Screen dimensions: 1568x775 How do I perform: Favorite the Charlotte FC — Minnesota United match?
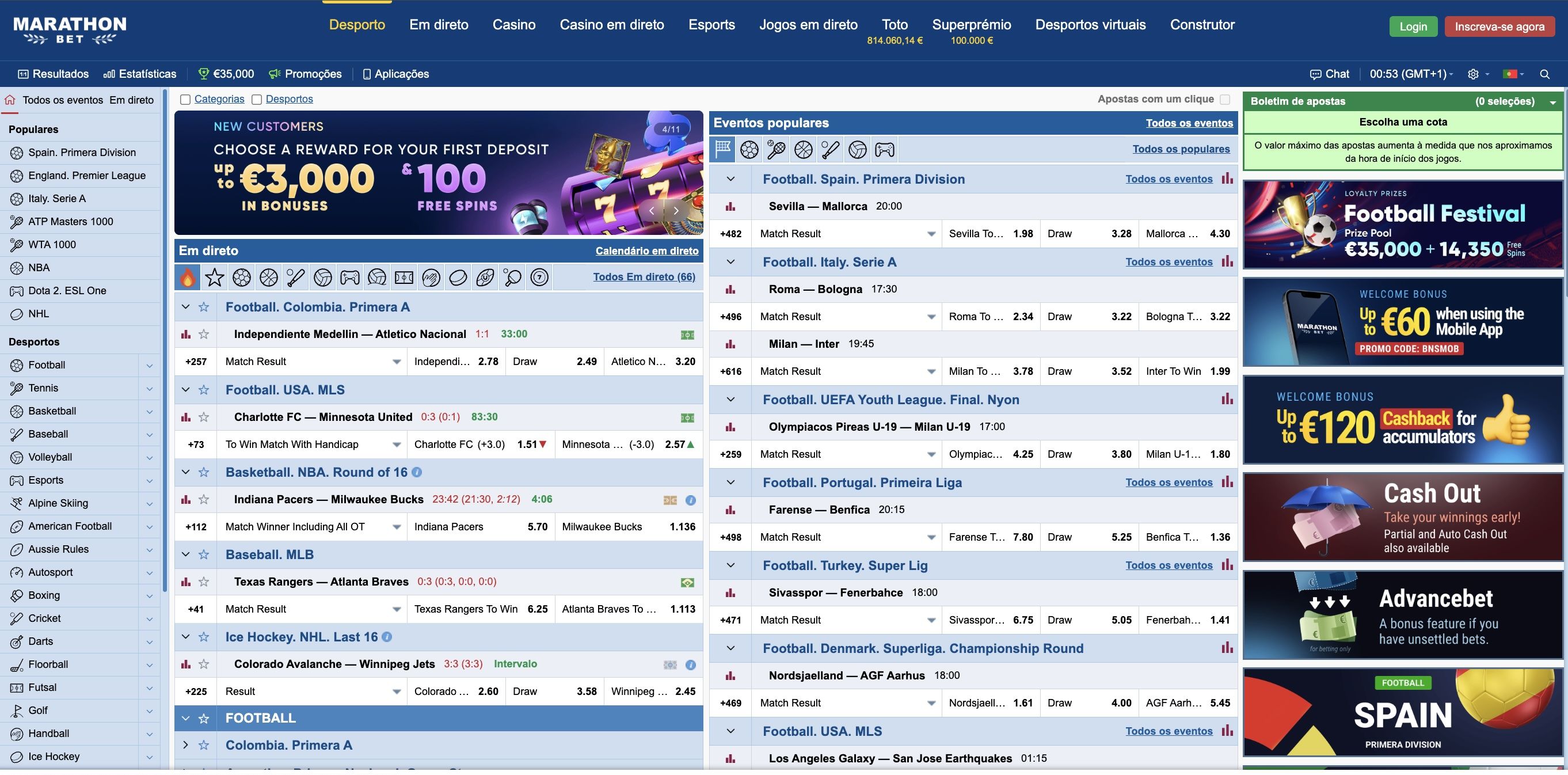pos(204,417)
